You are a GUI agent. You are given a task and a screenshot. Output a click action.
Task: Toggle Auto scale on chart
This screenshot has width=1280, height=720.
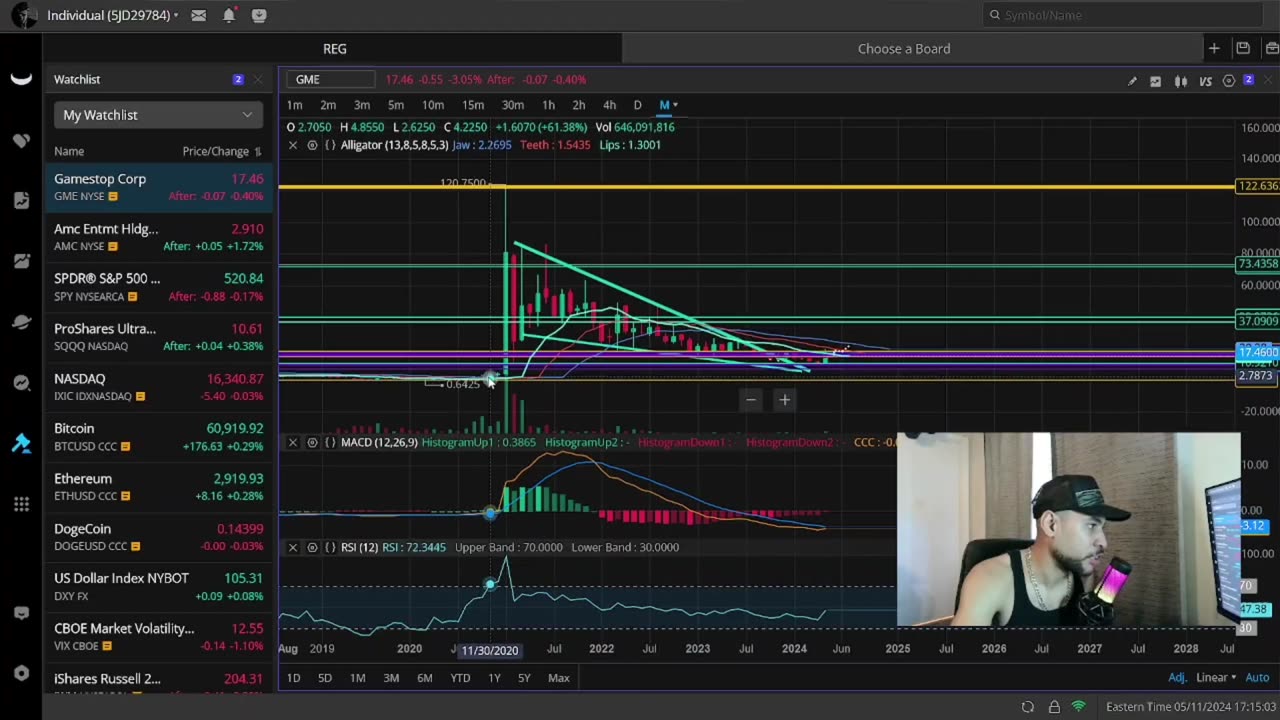click(1257, 678)
